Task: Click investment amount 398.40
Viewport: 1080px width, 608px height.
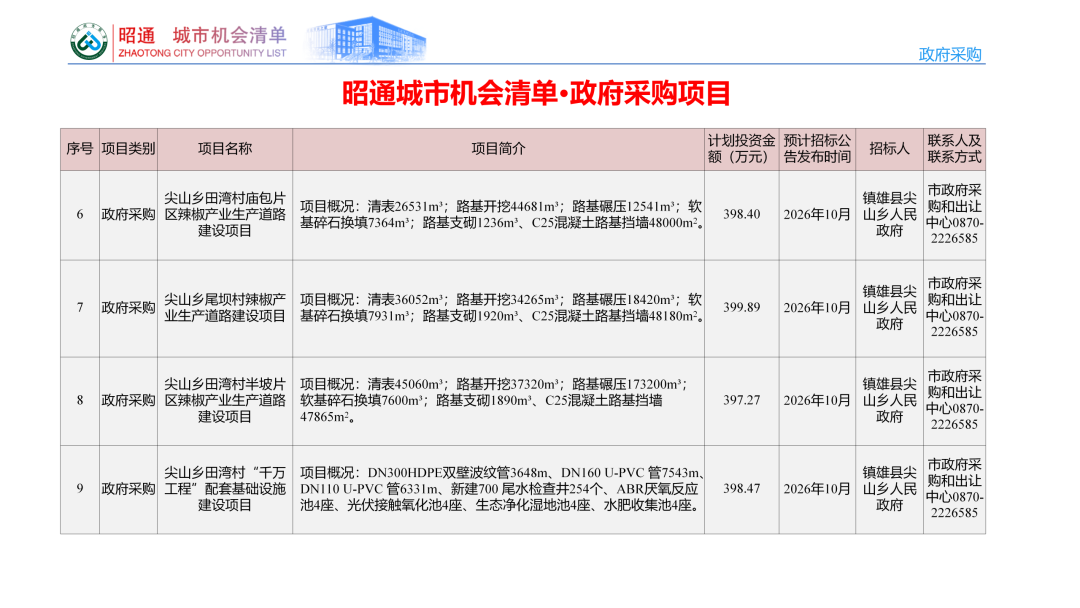Action: pyautogui.click(x=742, y=215)
